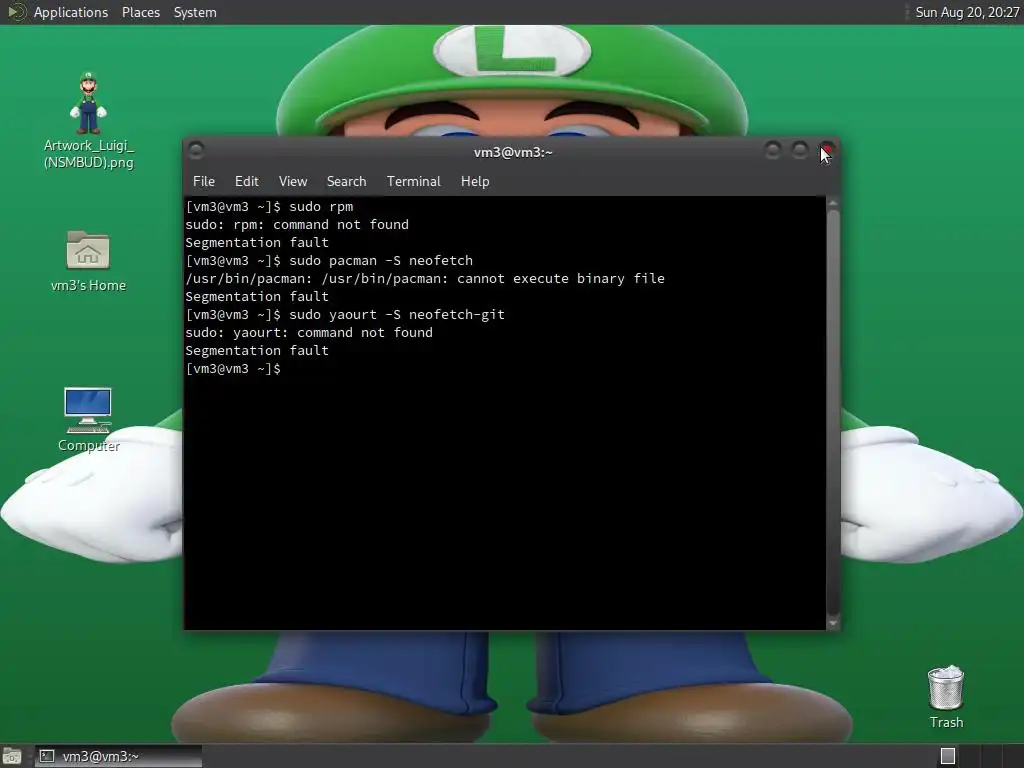
Task: Click the line 'sudo pacman -S neofetch'
Action: point(381,261)
